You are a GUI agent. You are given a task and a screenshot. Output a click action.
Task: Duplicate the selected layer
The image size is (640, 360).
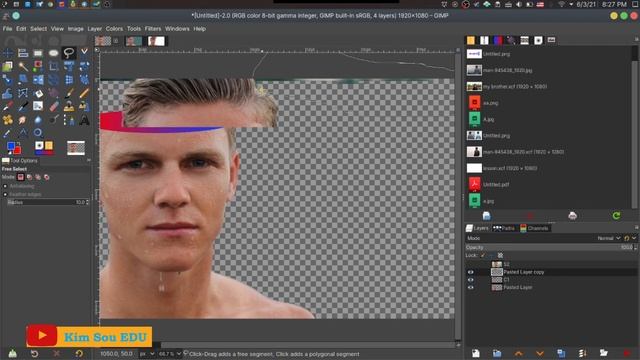pos(561,353)
